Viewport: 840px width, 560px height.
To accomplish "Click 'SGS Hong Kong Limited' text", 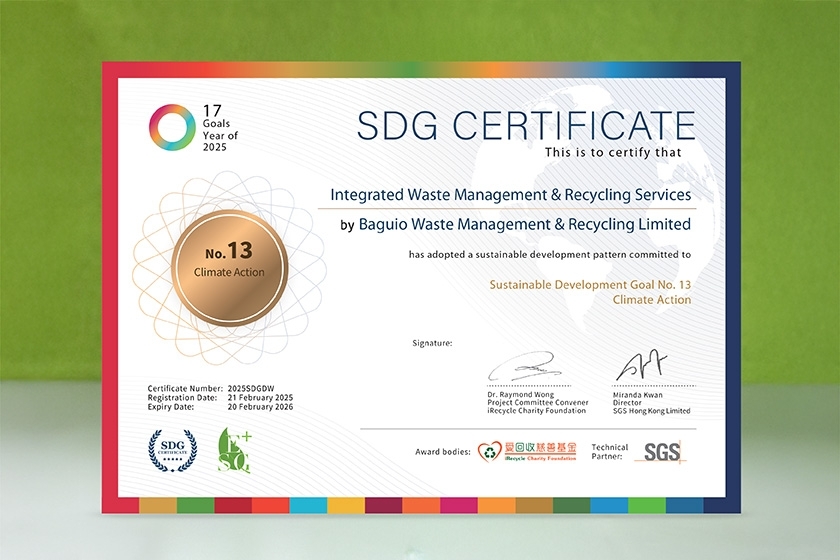I will click(x=651, y=411).
